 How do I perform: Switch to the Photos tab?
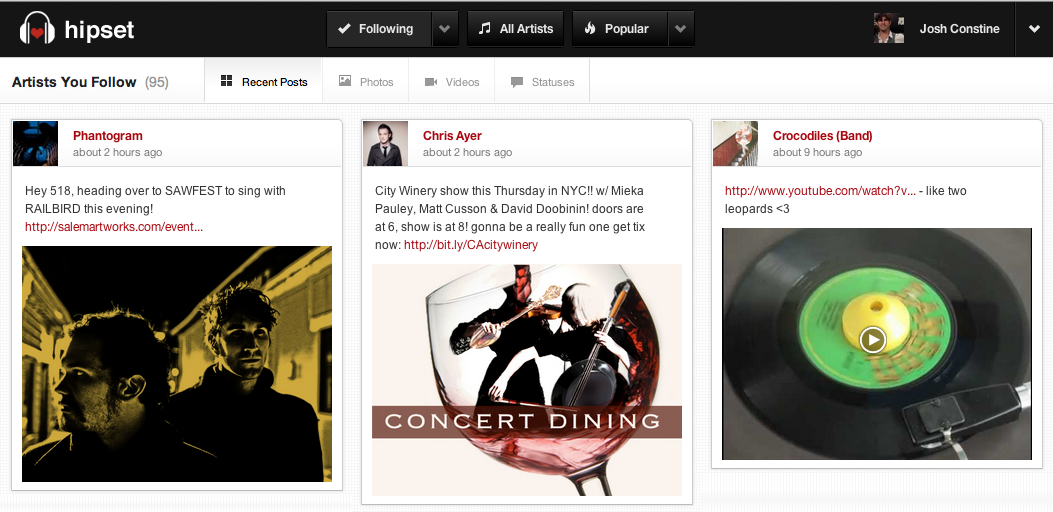tap(366, 82)
